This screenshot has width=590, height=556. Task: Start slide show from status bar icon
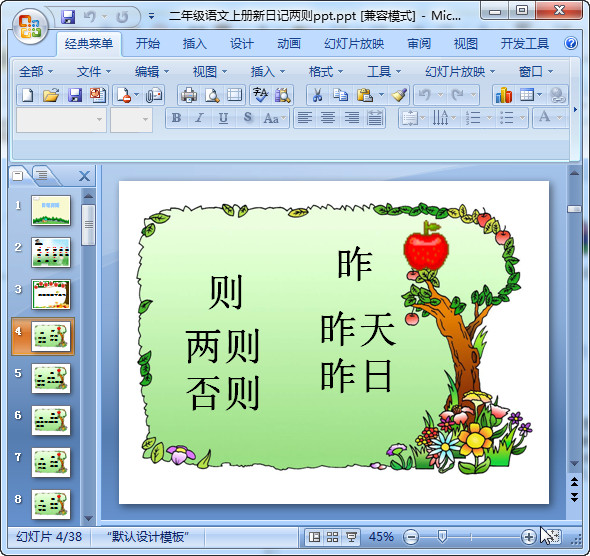pyautogui.click(x=351, y=537)
